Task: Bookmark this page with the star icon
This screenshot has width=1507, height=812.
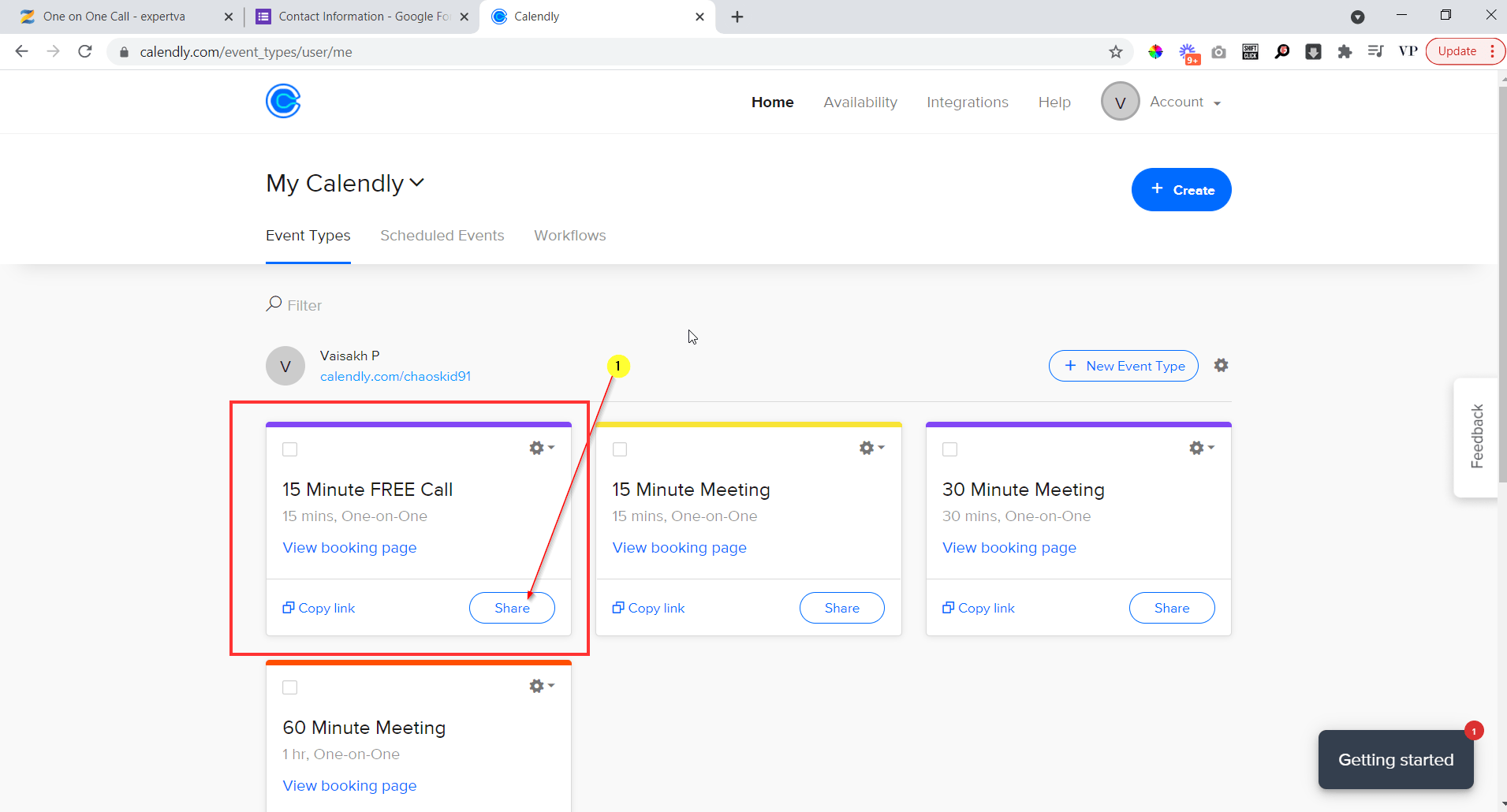Action: tap(1115, 51)
